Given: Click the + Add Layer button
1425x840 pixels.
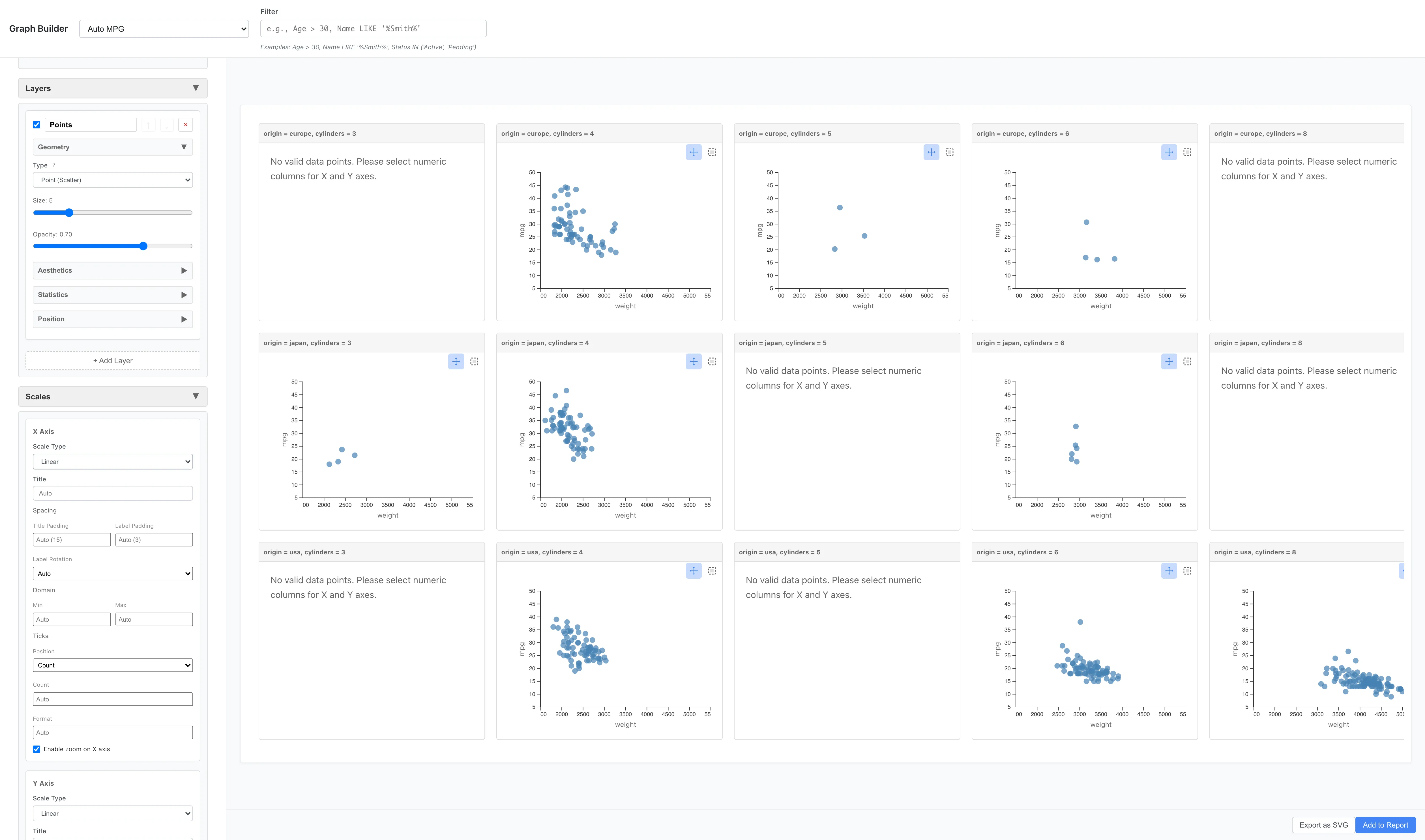Looking at the screenshot, I should [113, 361].
